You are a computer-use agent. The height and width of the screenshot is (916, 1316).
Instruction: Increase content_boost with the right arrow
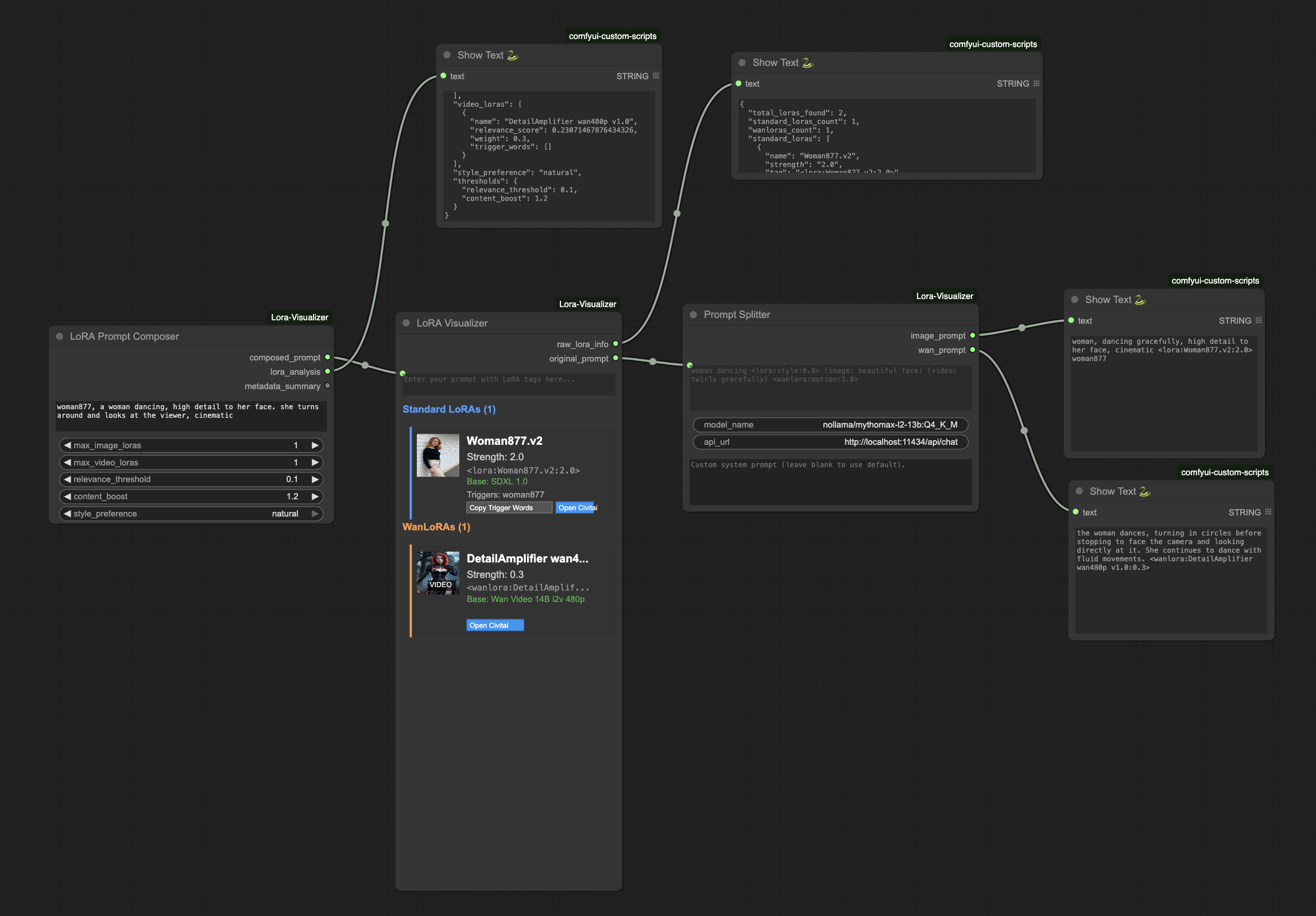[315, 496]
